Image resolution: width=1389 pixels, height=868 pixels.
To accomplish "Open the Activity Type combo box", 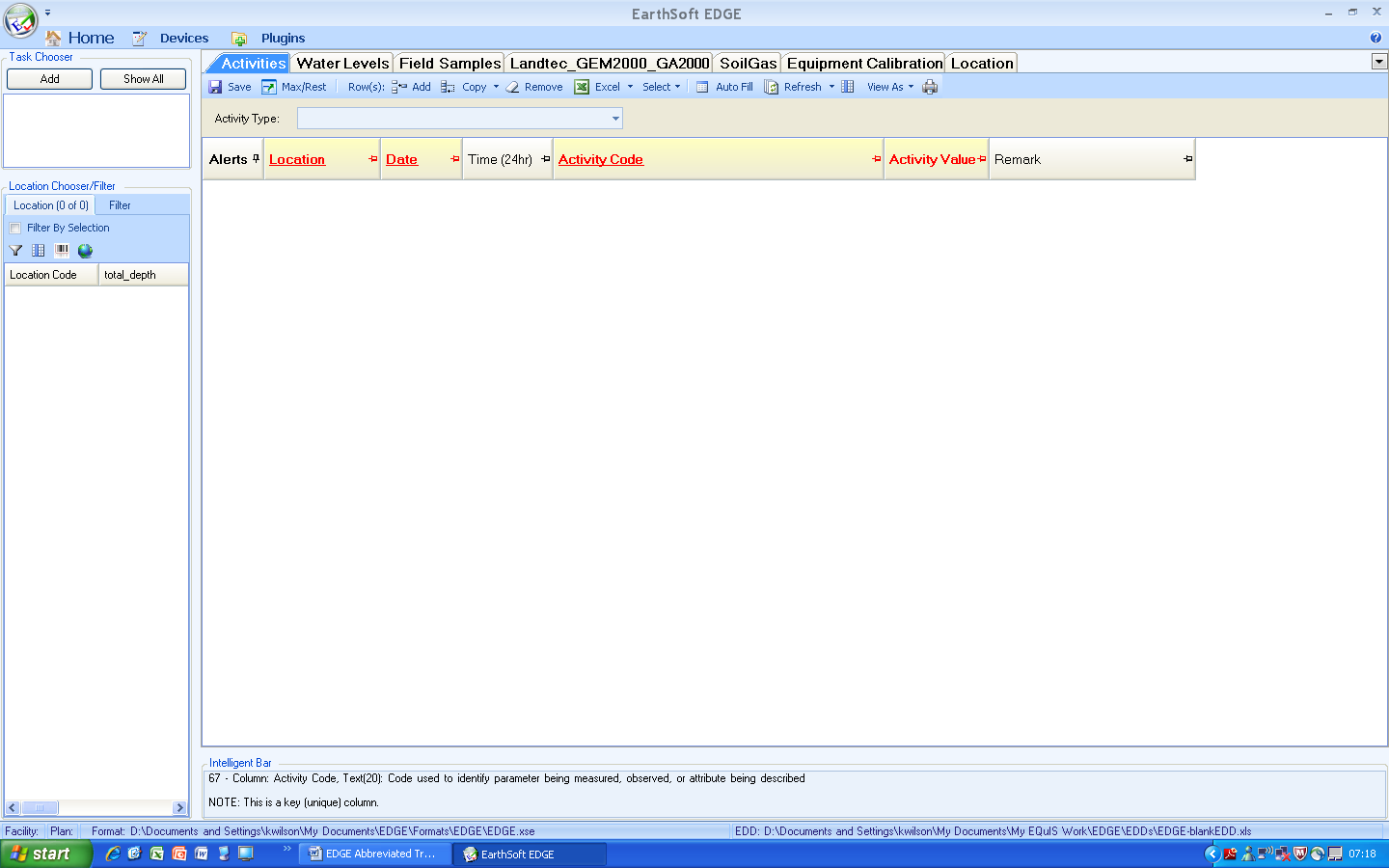I will [x=460, y=119].
